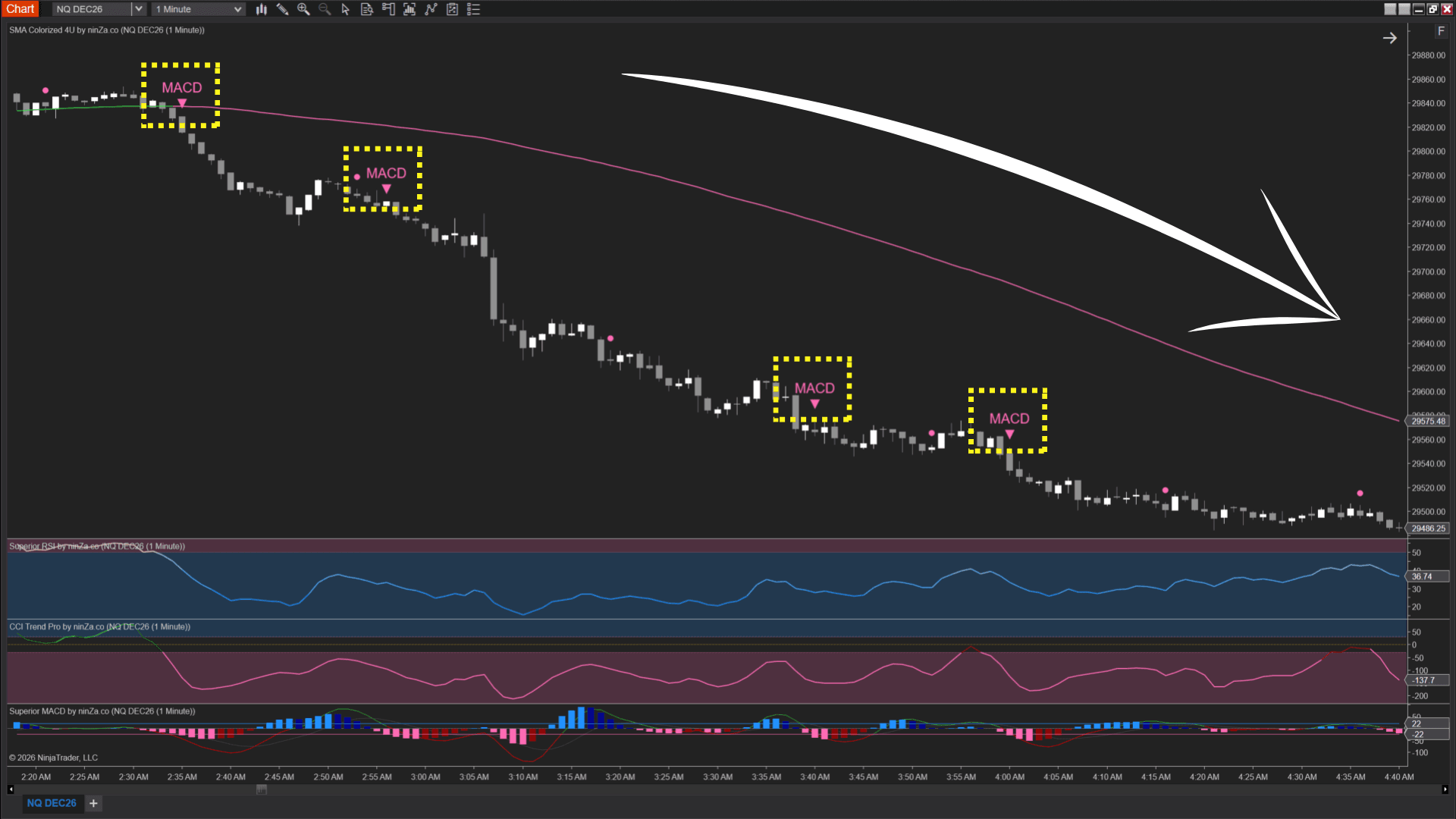Open the bar chart style icon
The width and height of the screenshot is (1456, 819).
[x=261, y=9]
